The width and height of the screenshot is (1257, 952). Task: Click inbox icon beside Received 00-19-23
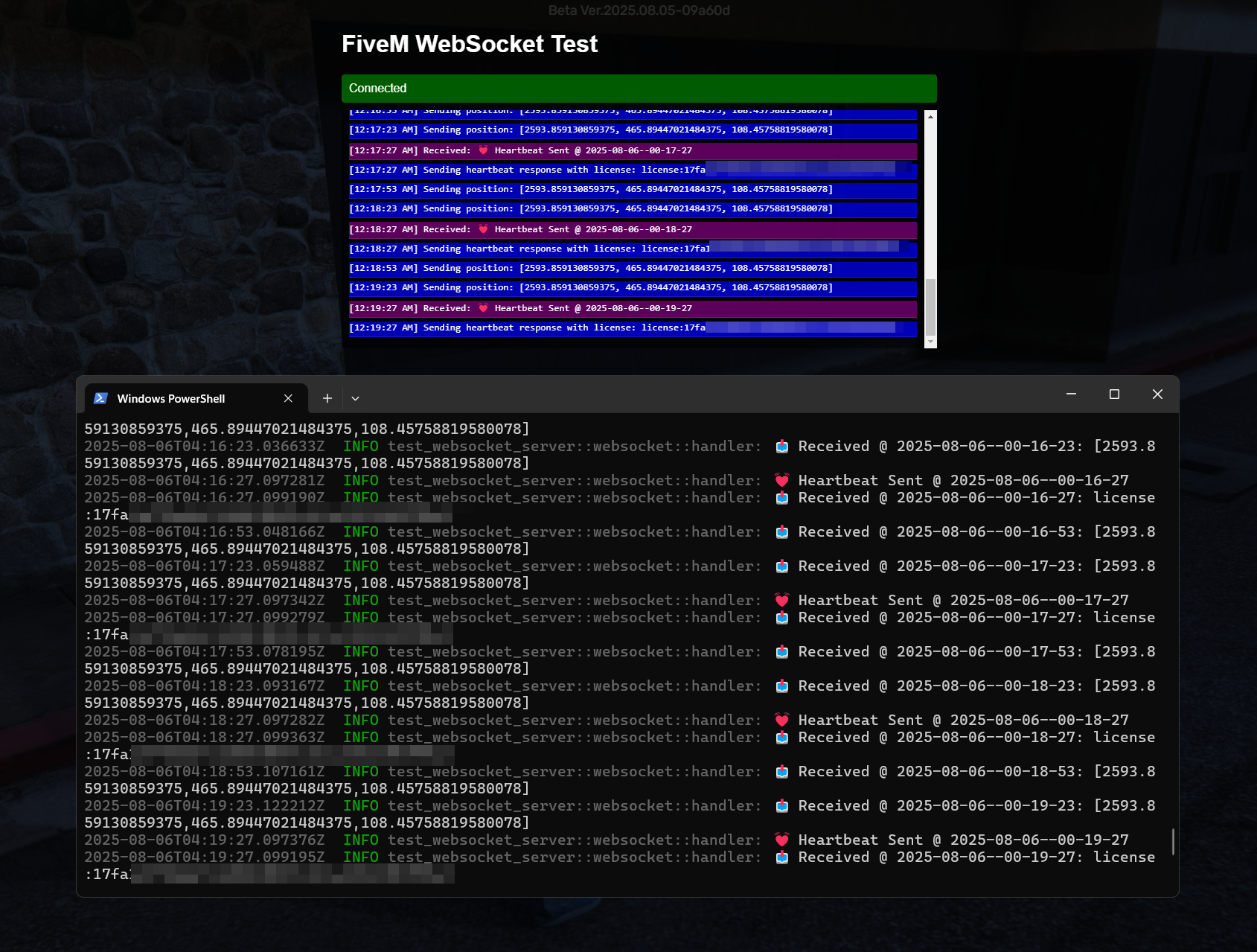click(781, 806)
